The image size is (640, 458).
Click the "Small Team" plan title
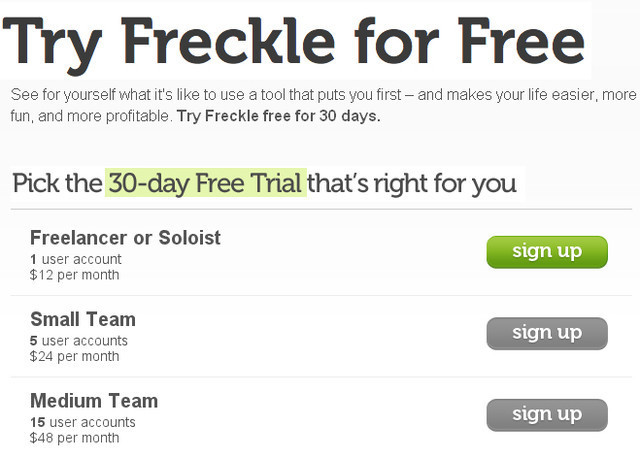click(x=82, y=320)
